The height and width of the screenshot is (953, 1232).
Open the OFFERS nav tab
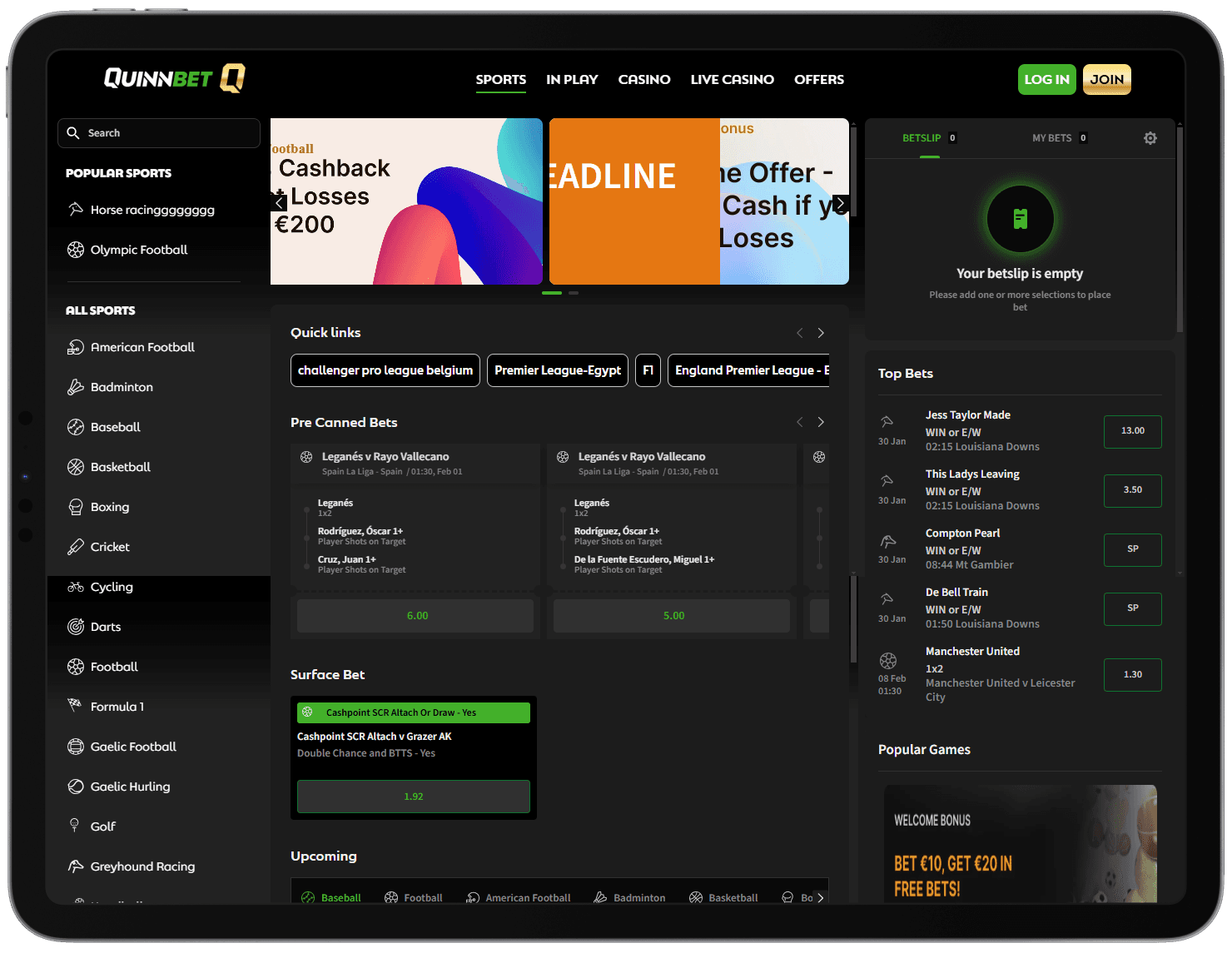[819, 80]
